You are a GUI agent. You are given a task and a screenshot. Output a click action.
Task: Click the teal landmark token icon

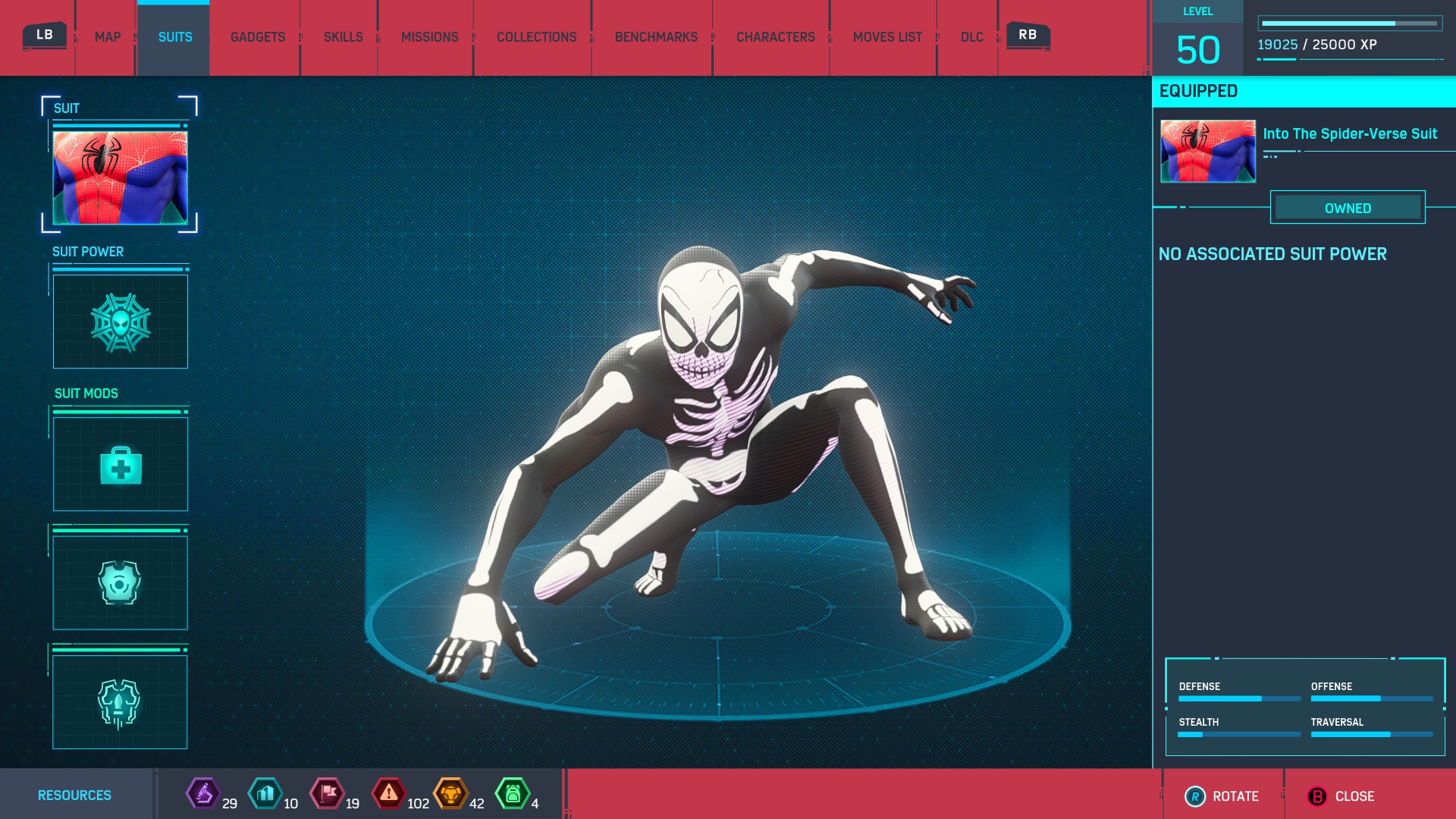tap(265, 794)
